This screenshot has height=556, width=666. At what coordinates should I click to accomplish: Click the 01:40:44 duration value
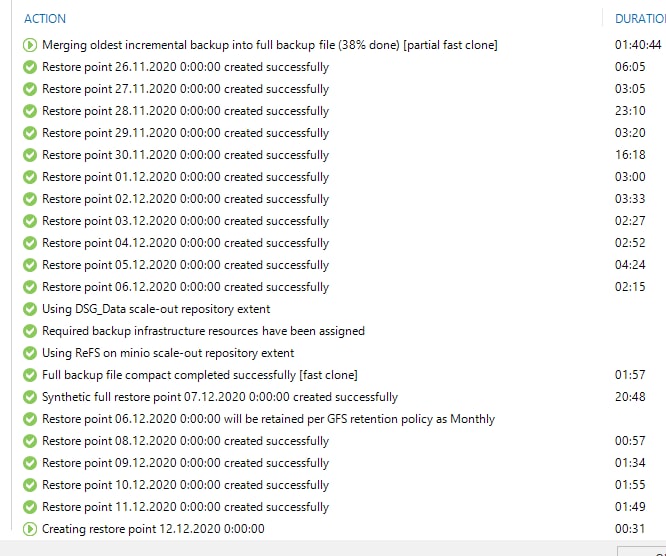638,45
